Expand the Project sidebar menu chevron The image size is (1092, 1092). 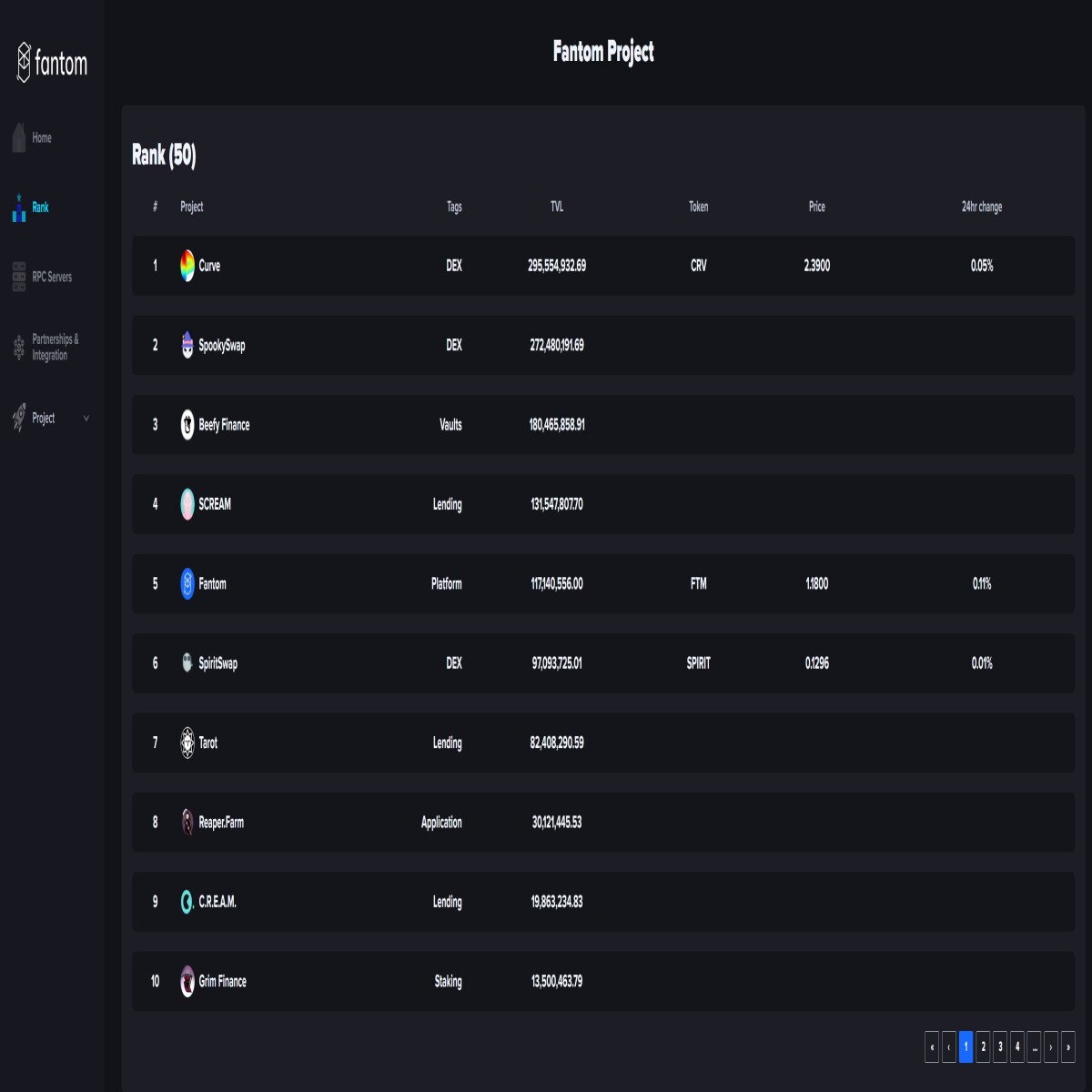(x=86, y=419)
